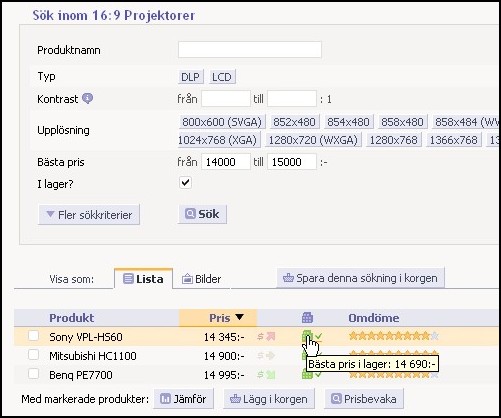Sort by Pris column arrow

tap(239, 317)
